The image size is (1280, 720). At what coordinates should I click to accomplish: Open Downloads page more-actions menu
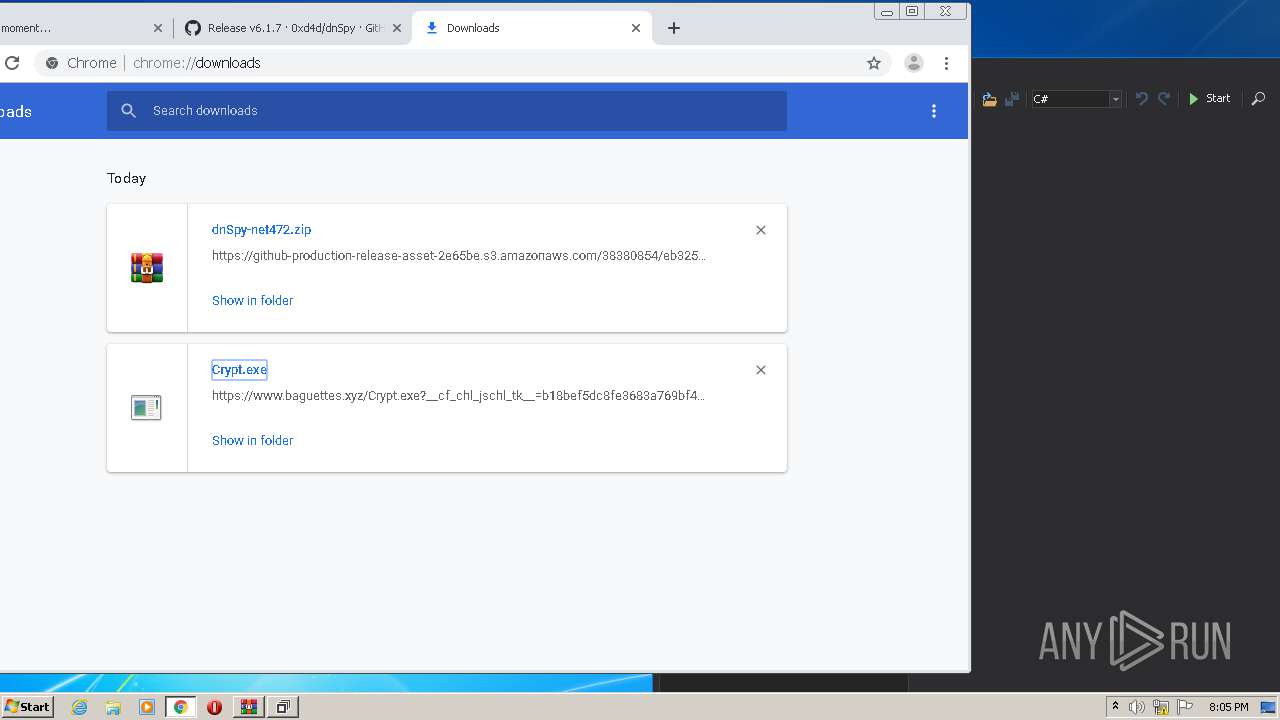(934, 111)
